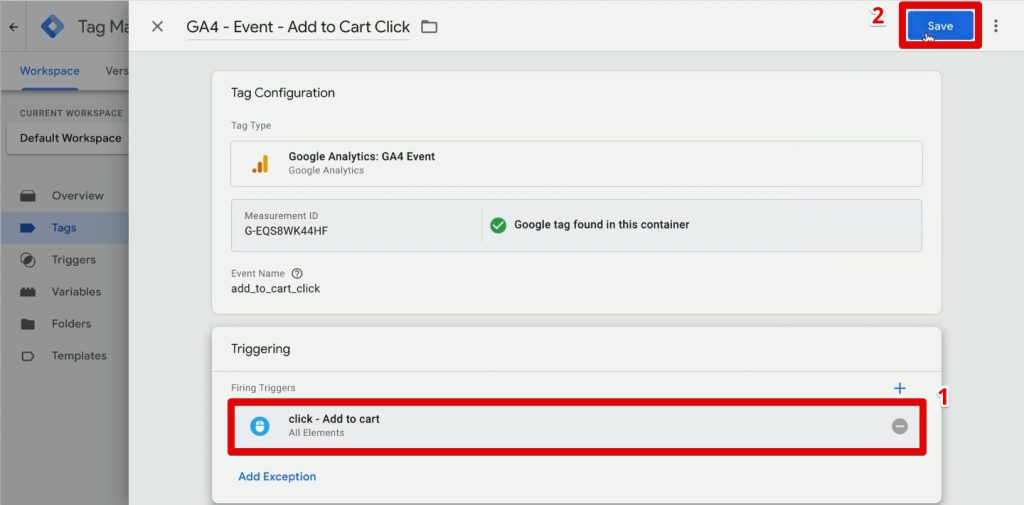Edit the tag name GA4 - Event - Add to Cart Click
1024x505 pixels.
[298, 27]
